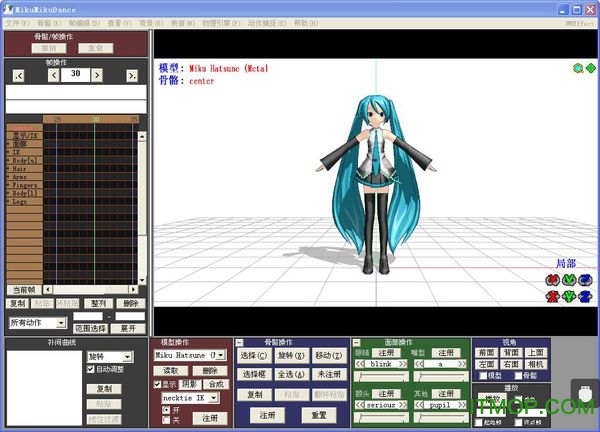Click the serious brow morph slider
The width and height of the screenshot is (600, 432).
[382, 417]
